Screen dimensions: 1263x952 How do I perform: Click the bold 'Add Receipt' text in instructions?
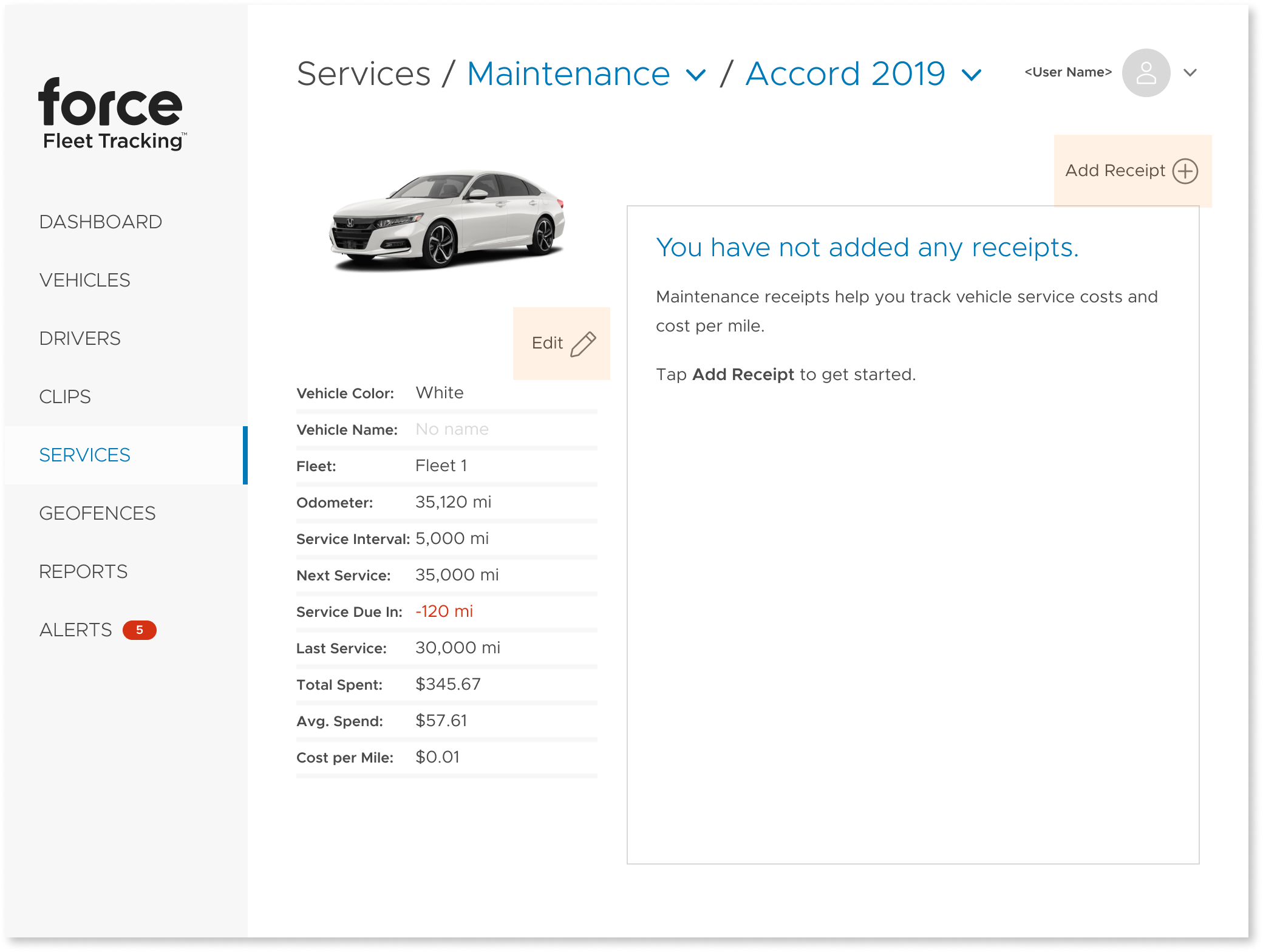(743, 375)
